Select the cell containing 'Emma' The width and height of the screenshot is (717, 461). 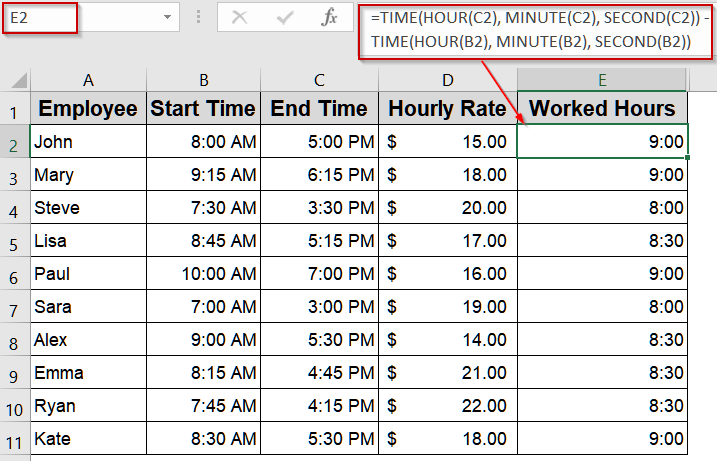pyautogui.click(x=88, y=372)
